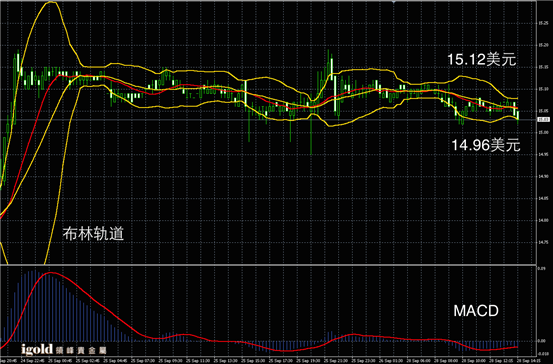
Task: Click the 14.75 price axis label
Action: point(543,242)
